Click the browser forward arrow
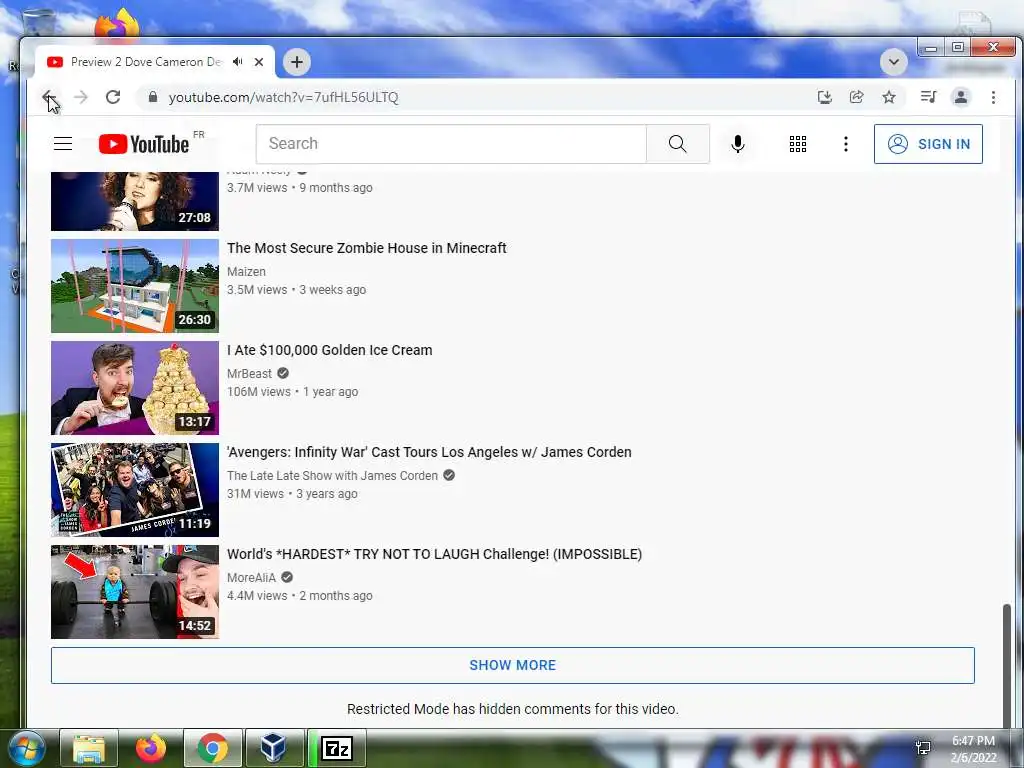This screenshot has height=768, width=1024. (x=80, y=97)
